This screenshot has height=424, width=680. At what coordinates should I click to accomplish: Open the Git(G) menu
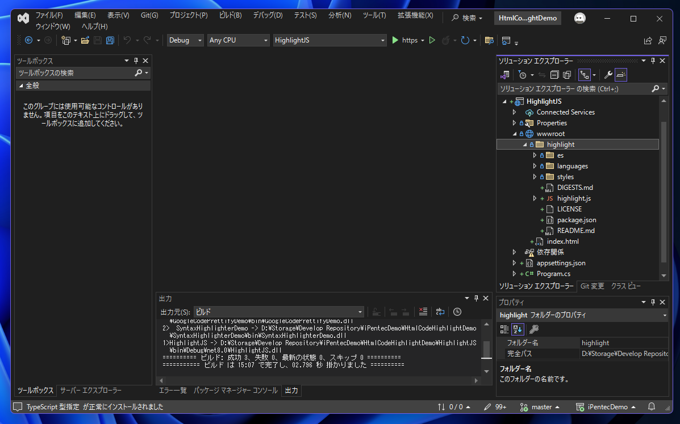149,15
